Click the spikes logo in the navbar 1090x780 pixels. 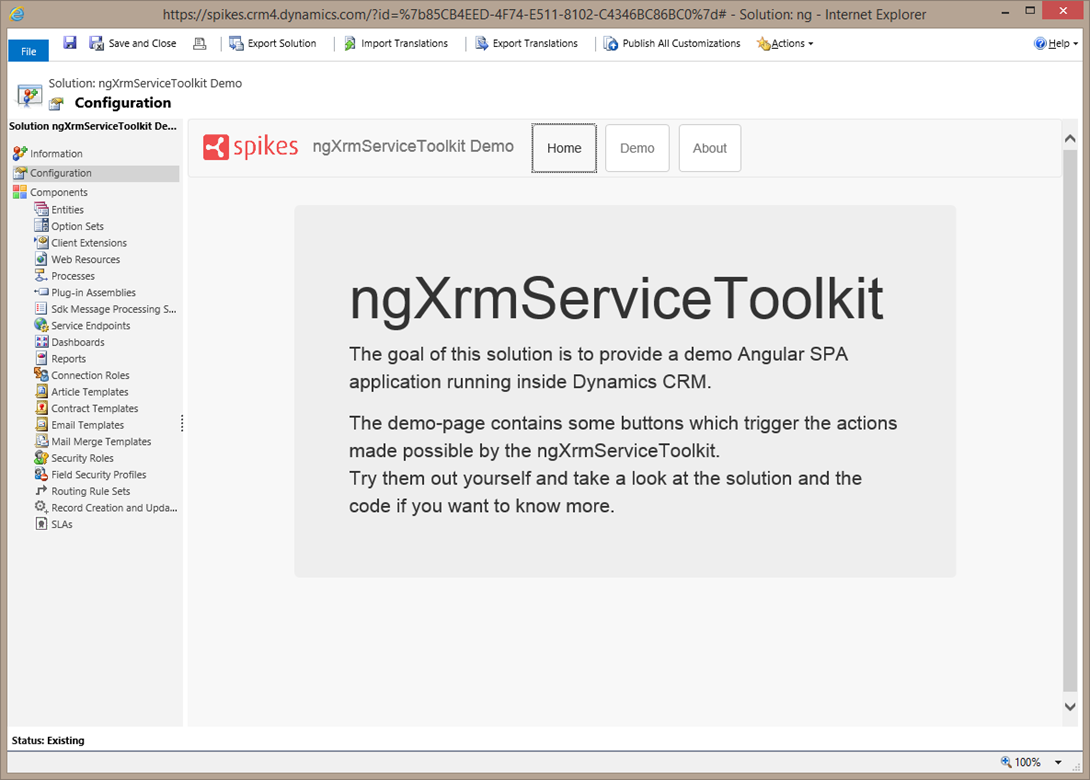tap(250, 147)
